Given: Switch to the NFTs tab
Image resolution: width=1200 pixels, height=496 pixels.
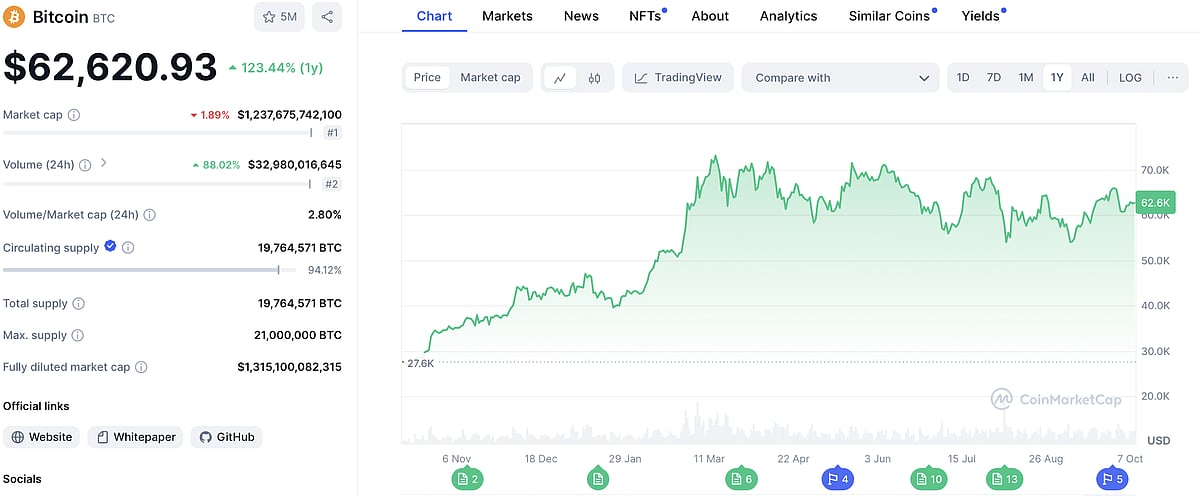Looking at the screenshot, I should pyautogui.click(x=646, y=16).
